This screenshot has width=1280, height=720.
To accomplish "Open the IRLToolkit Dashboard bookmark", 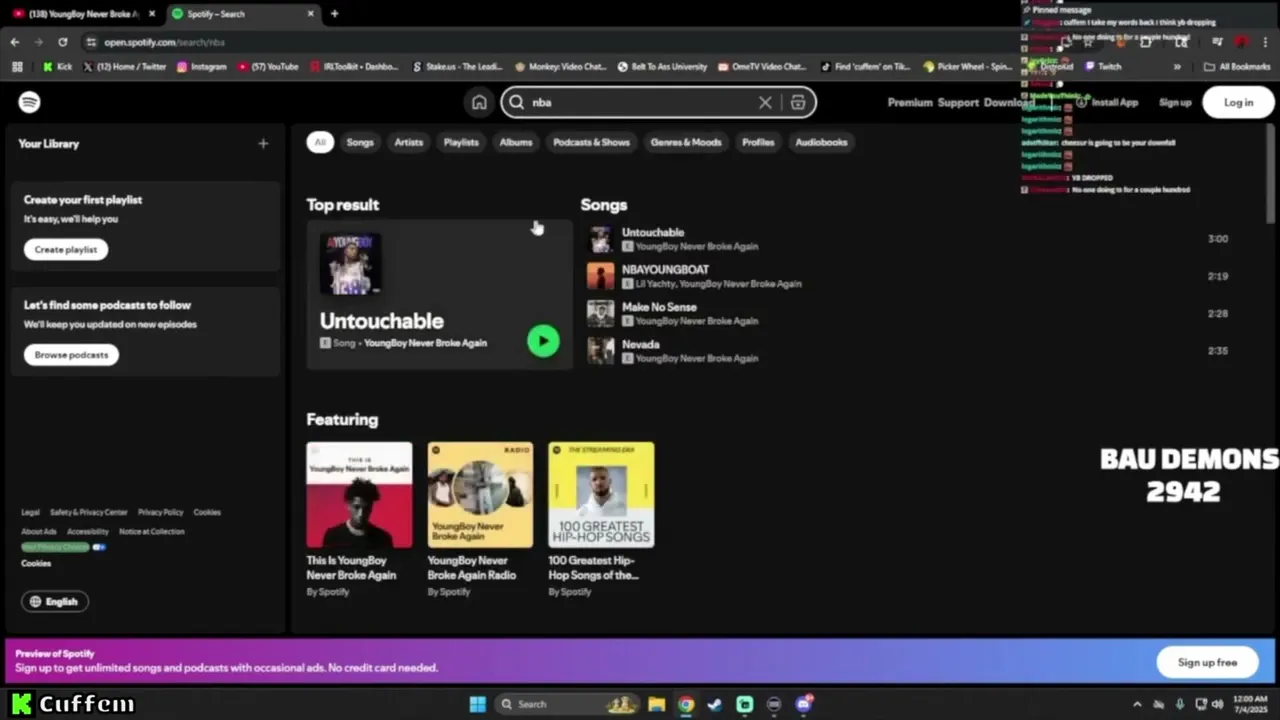I will click(354, 67).
